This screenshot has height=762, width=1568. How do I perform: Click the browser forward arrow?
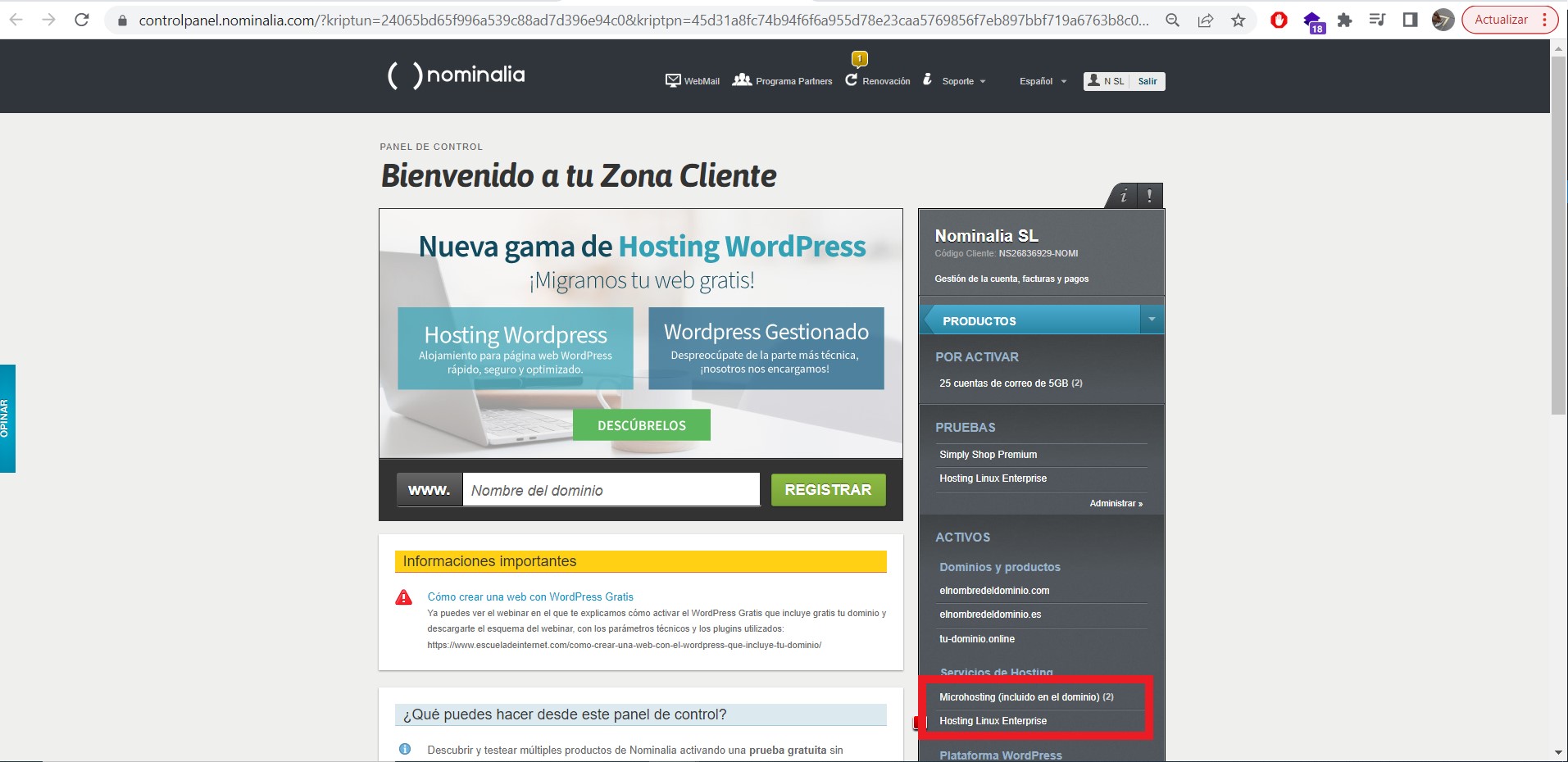pos(48,20)
